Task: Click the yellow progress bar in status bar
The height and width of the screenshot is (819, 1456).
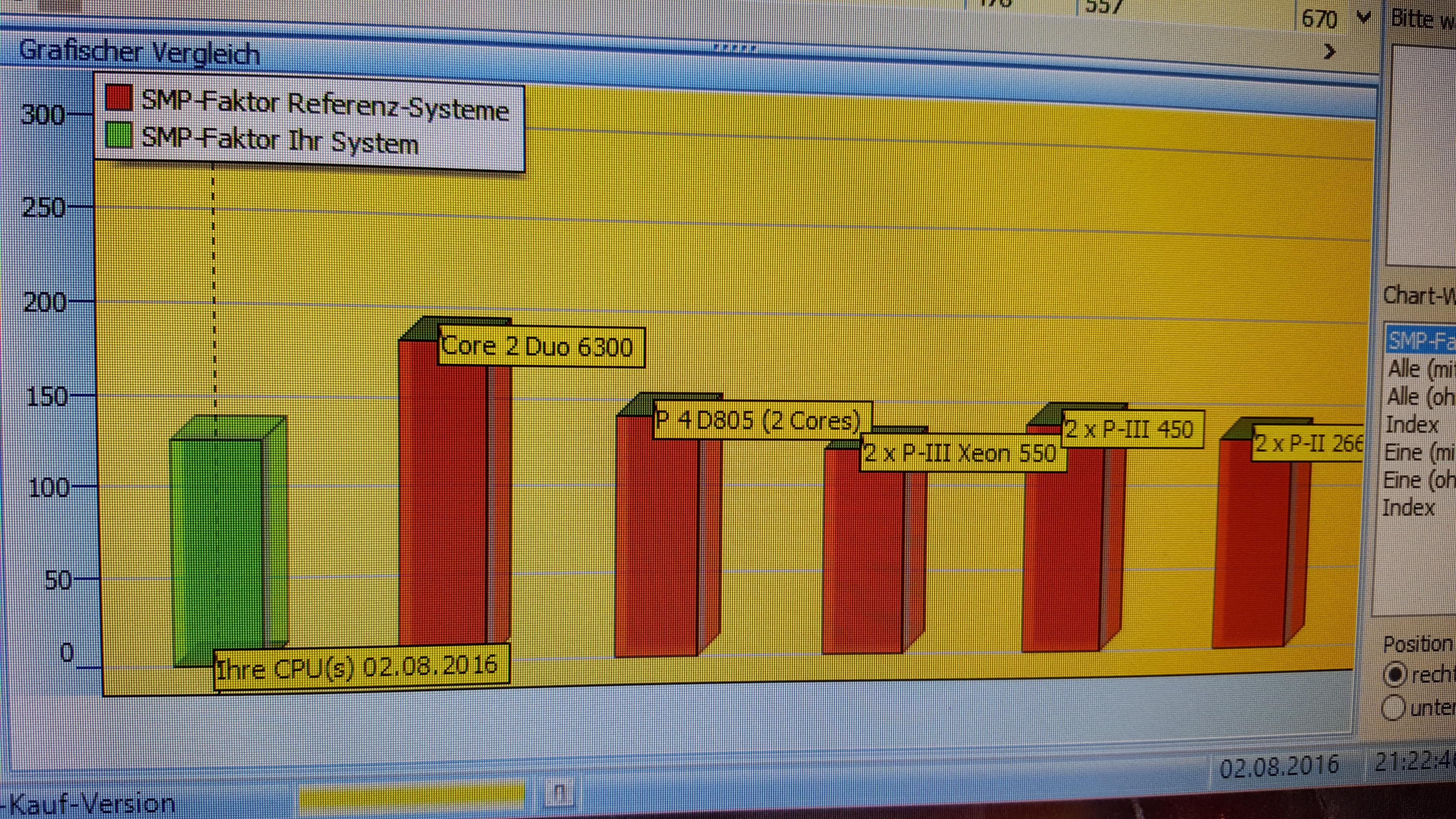Action: point(412,796)
